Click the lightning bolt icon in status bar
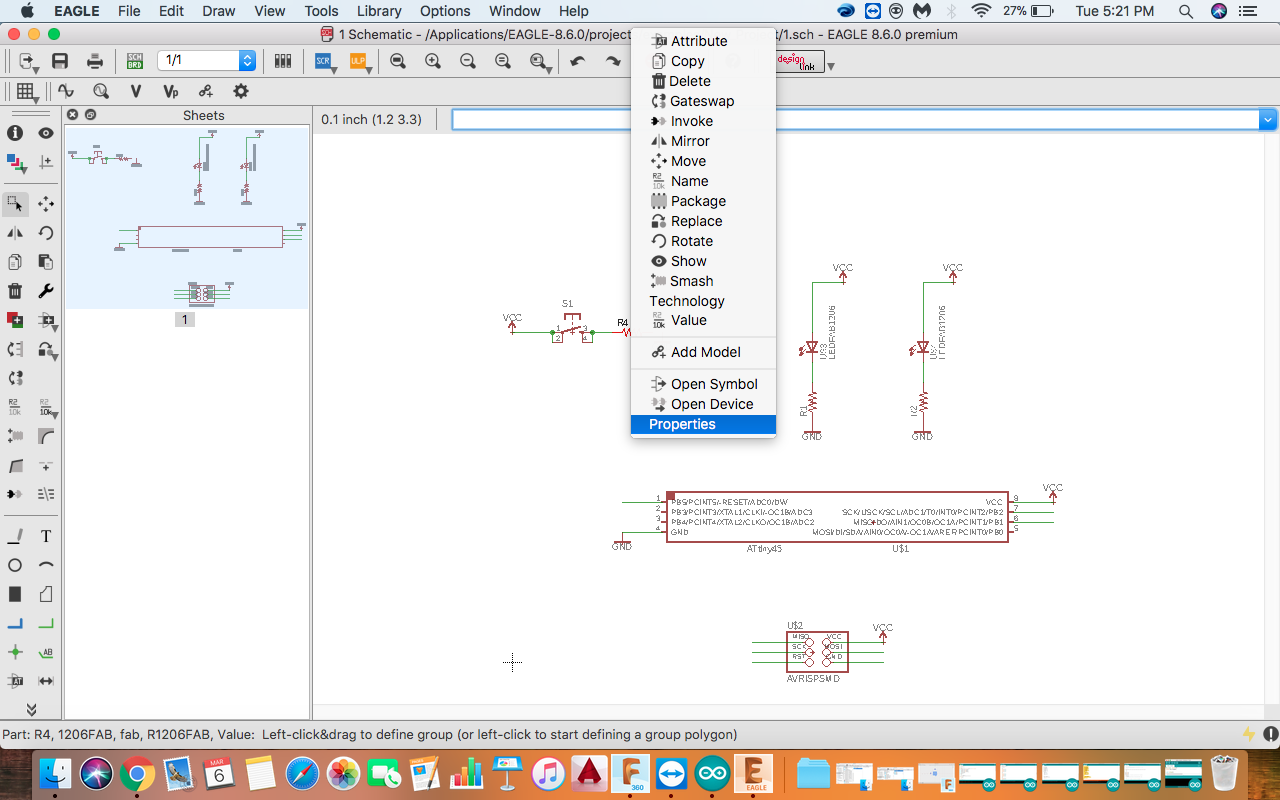 pos(1249,734)
